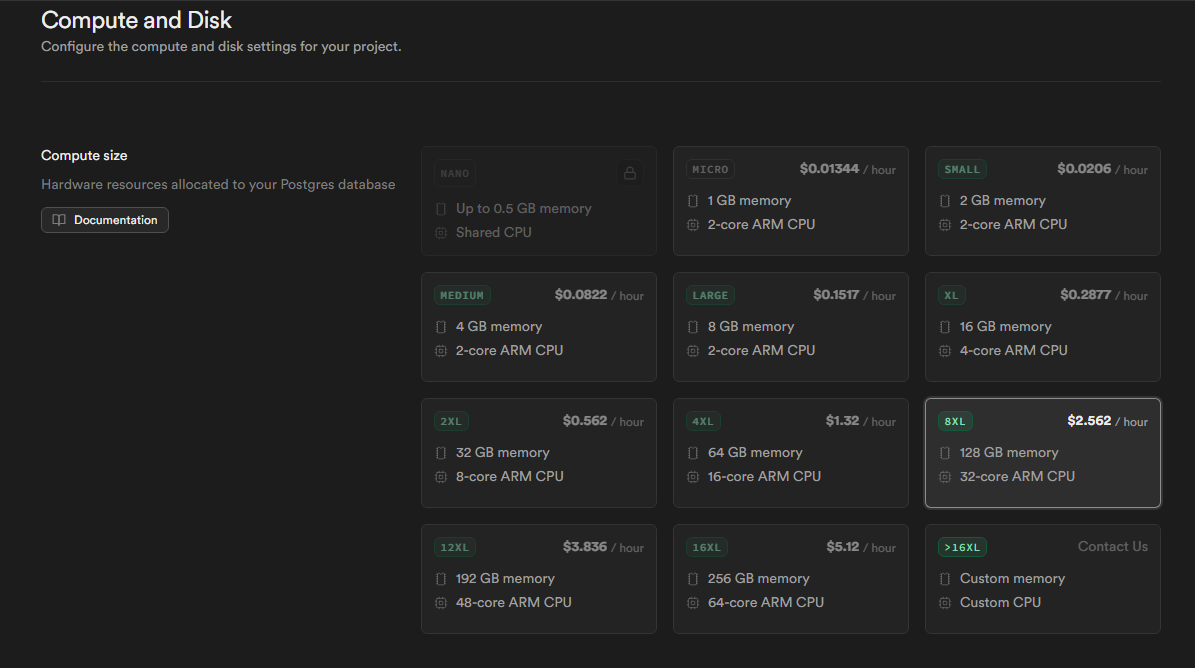The width and height of the screenshot is (1195, 668).
Task: Choose the 16XL 256 GB option
Action: point(790,579)
